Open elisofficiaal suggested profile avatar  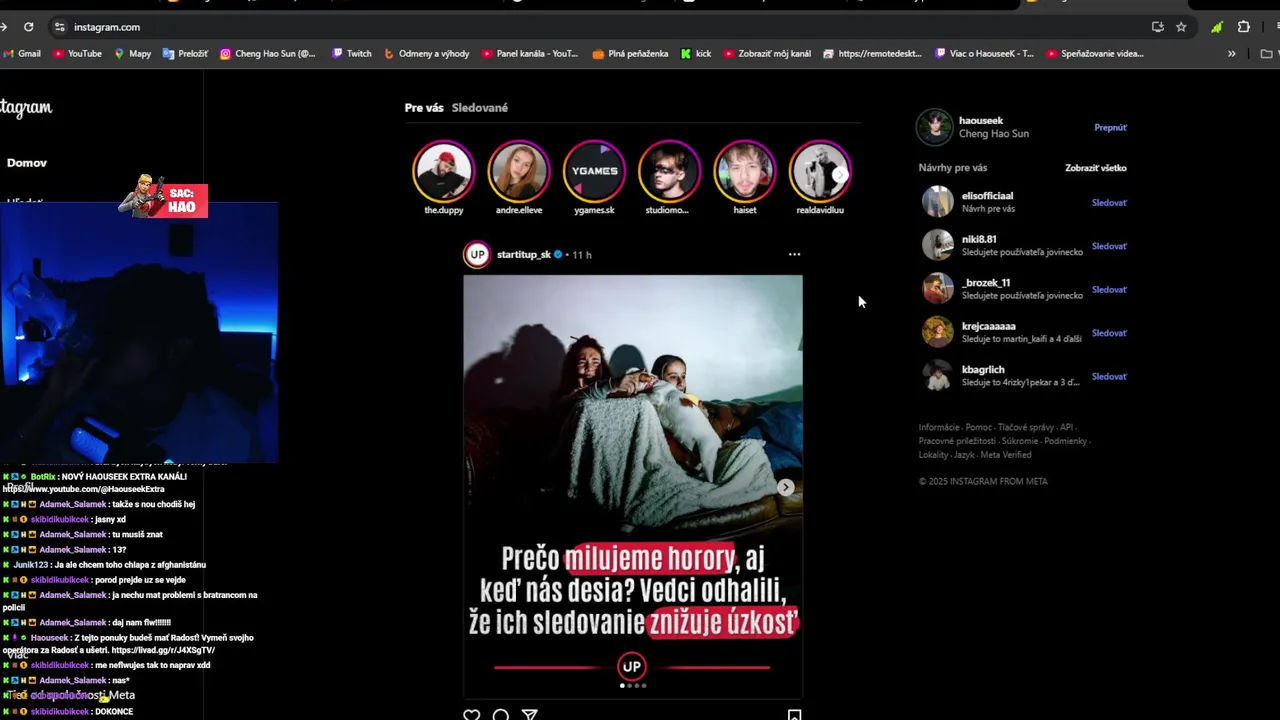tap(937, 202)
